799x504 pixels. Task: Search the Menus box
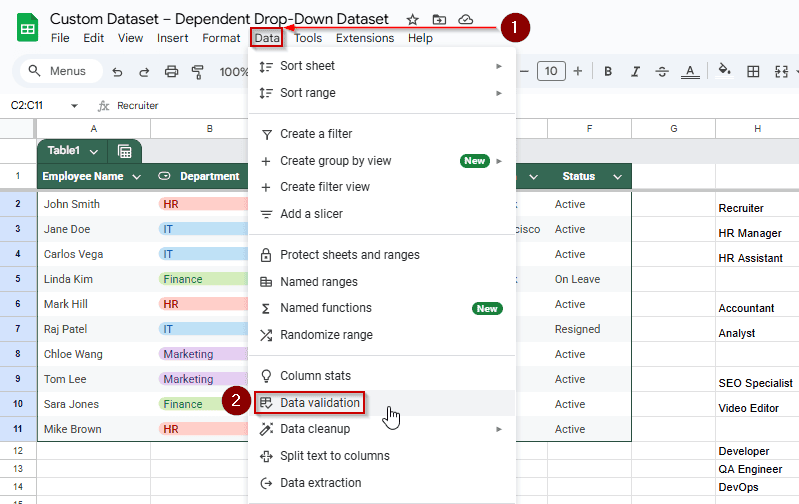61,71
